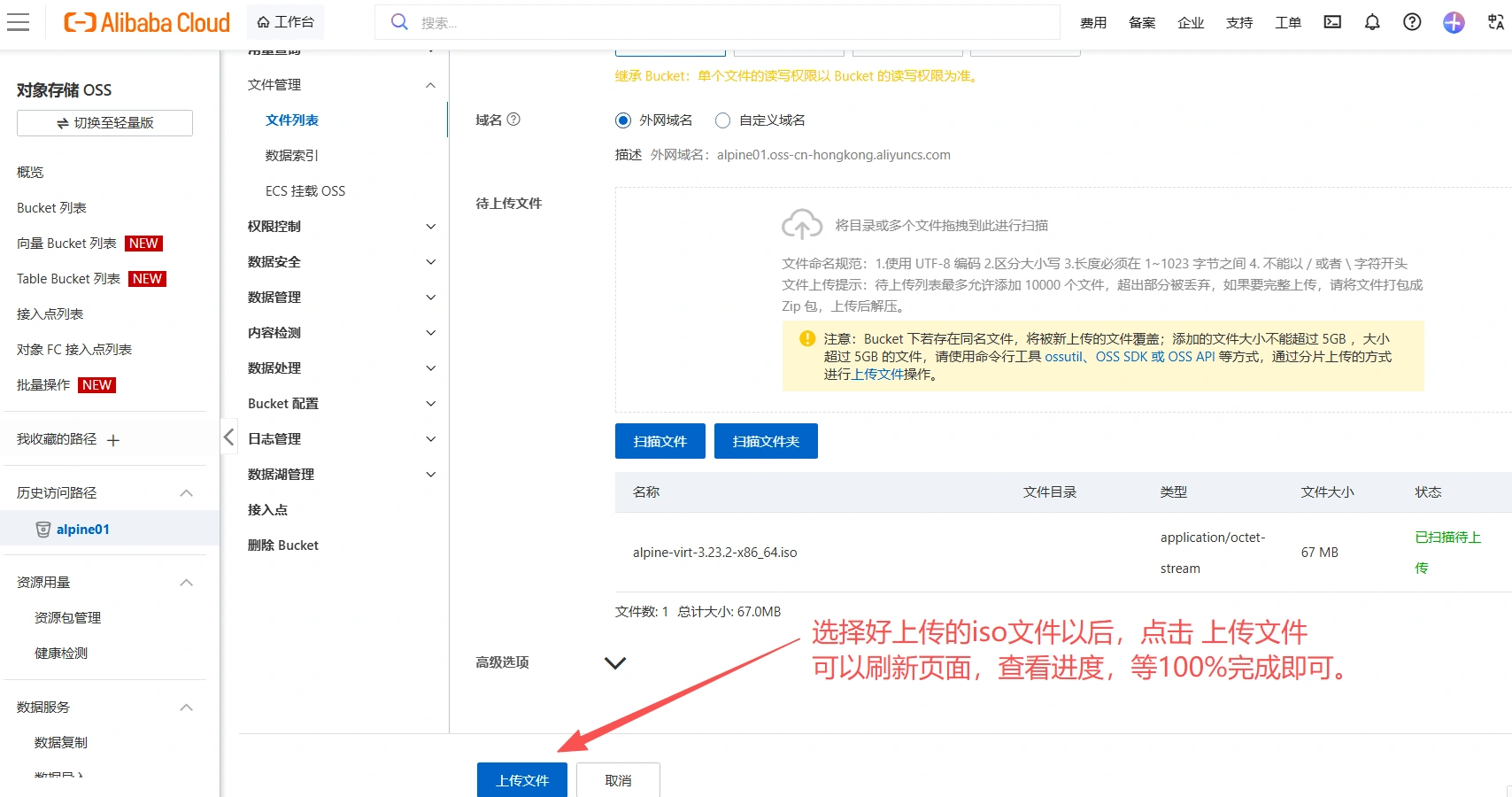Select 文件列表 in the menu
This screenshot has height=797, width=1512.
pos(292,120)
